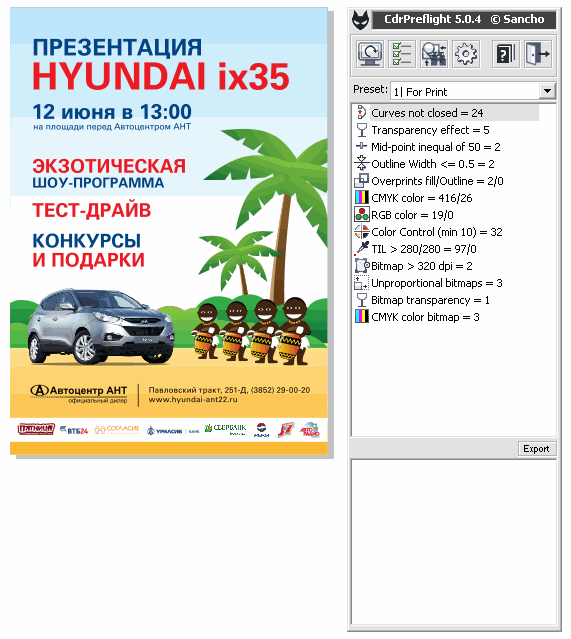Click the 'HYUNDAI ix35' headline on poster
Image resolution: width=571 pixels, height=639 pixels.
(x=161, y=76)
